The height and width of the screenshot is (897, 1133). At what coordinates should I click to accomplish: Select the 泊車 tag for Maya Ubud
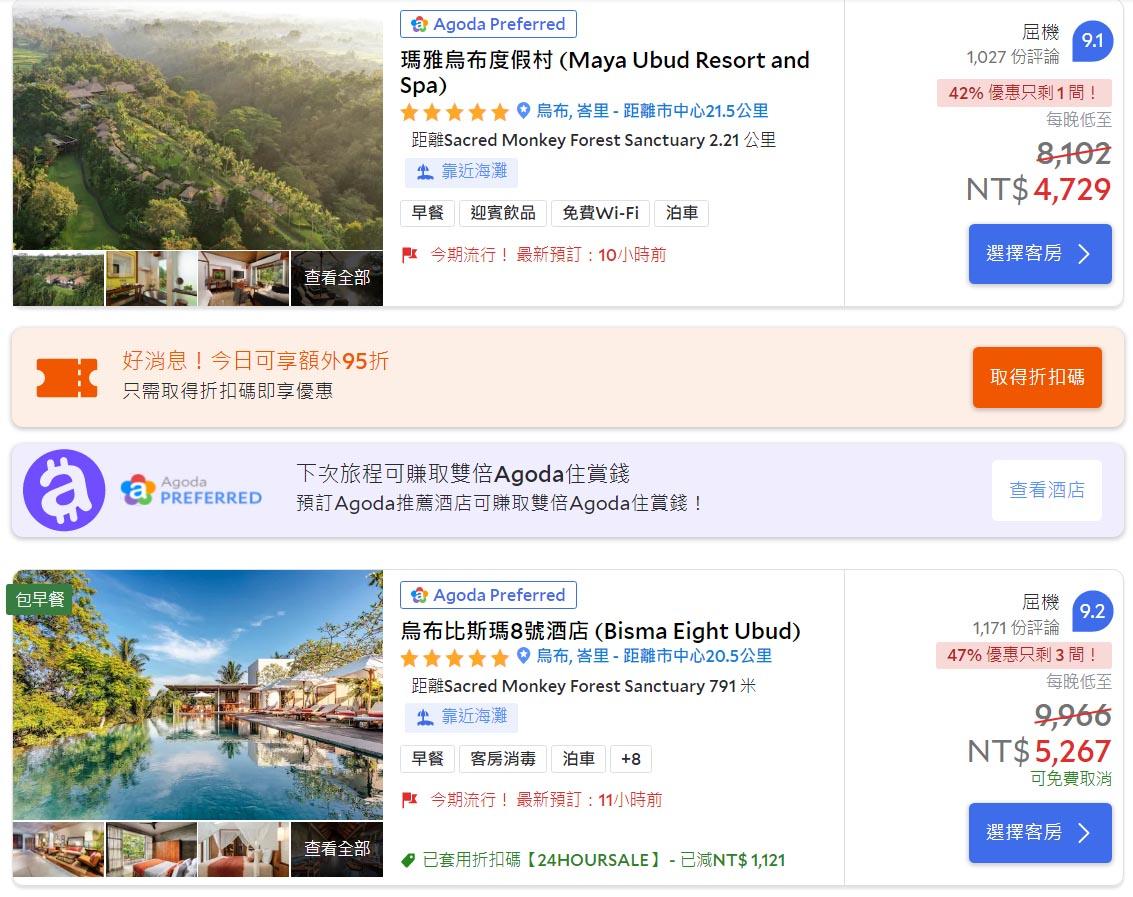coord(681,213)
